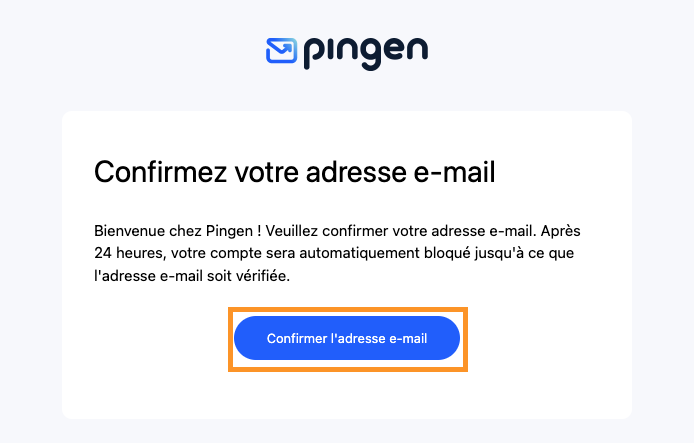The height and width of the screenshot is (443, 694).
Task: Click the "24 heures" text
Action: pos(124,252)
